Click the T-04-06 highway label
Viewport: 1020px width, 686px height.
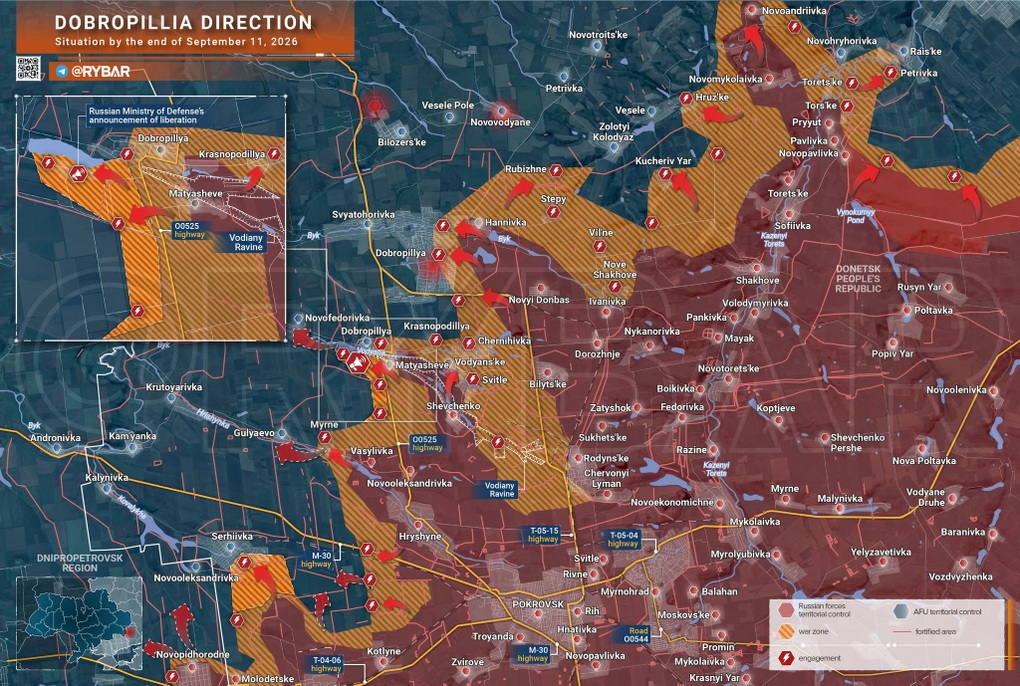point(326,664)
